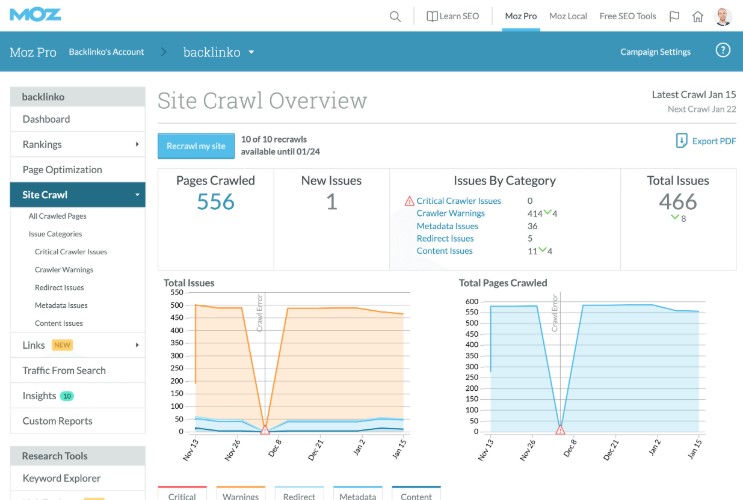Click Moz Pro header title

pos(33,52)
